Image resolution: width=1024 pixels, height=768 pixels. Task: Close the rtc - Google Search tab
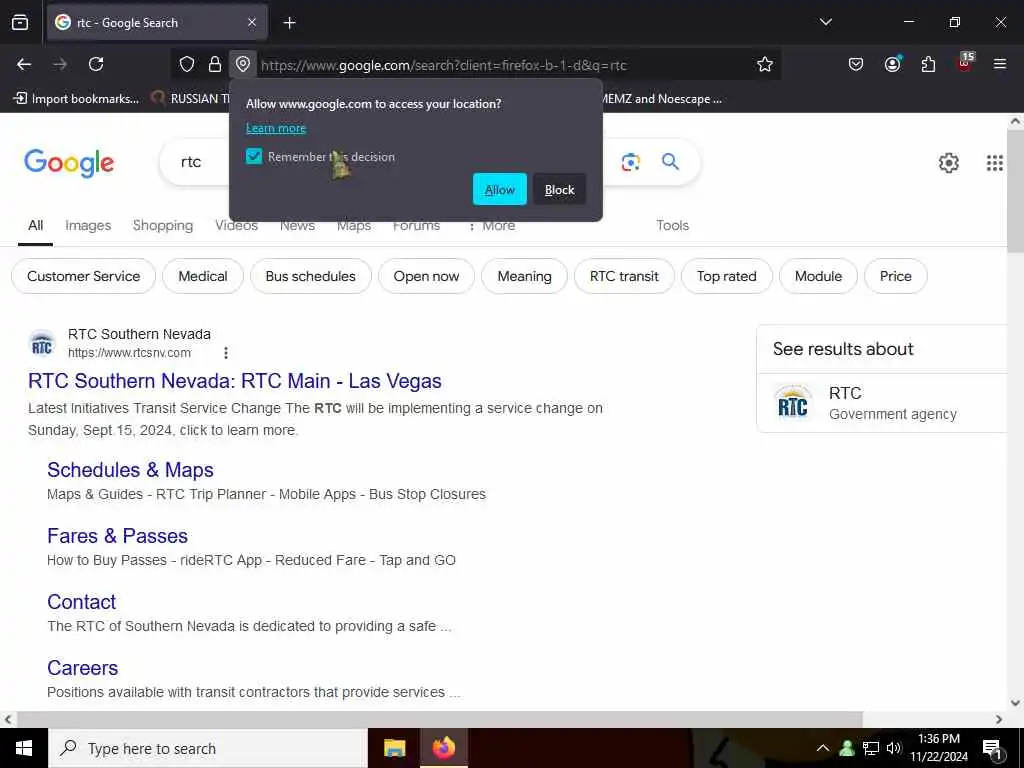click(x=252, y=22)
